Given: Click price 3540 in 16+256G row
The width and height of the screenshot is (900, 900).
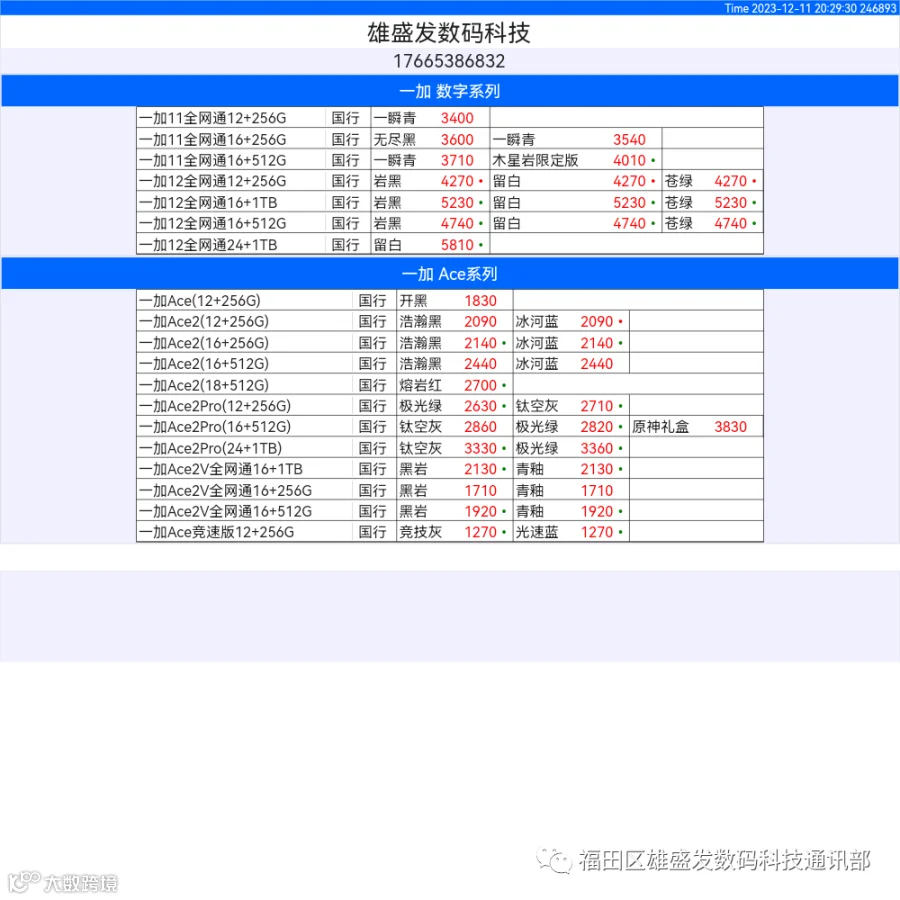Looking at the screenshot, I should [x=629, y=139].
